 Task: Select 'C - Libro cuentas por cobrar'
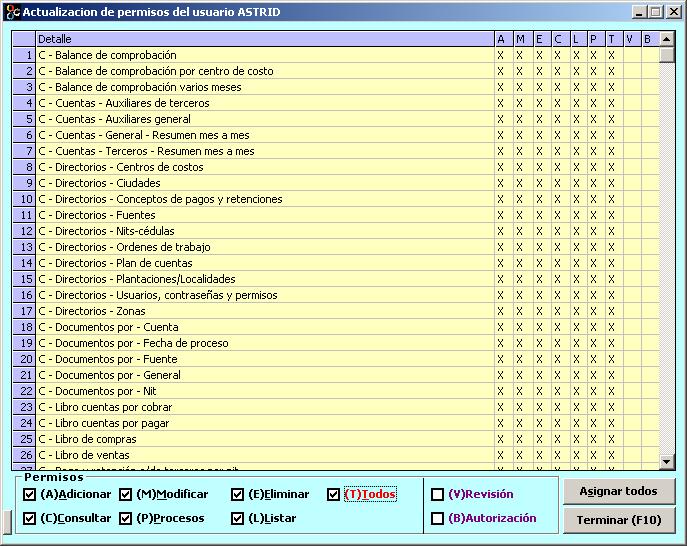click(265, 407)
